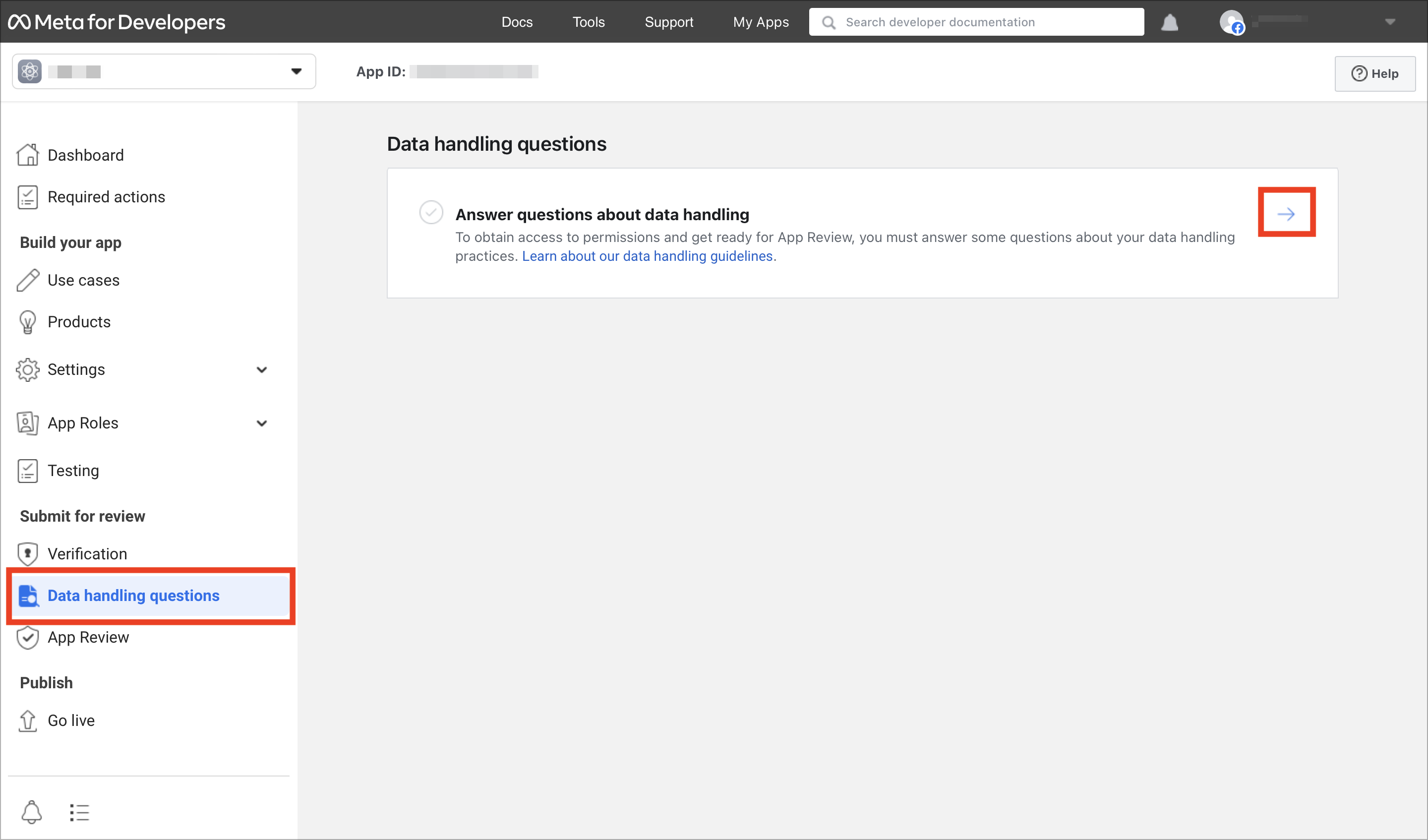Click the Verification shield icon
Viewport: 1428px width, 840px height.
(x=28, y=553)
